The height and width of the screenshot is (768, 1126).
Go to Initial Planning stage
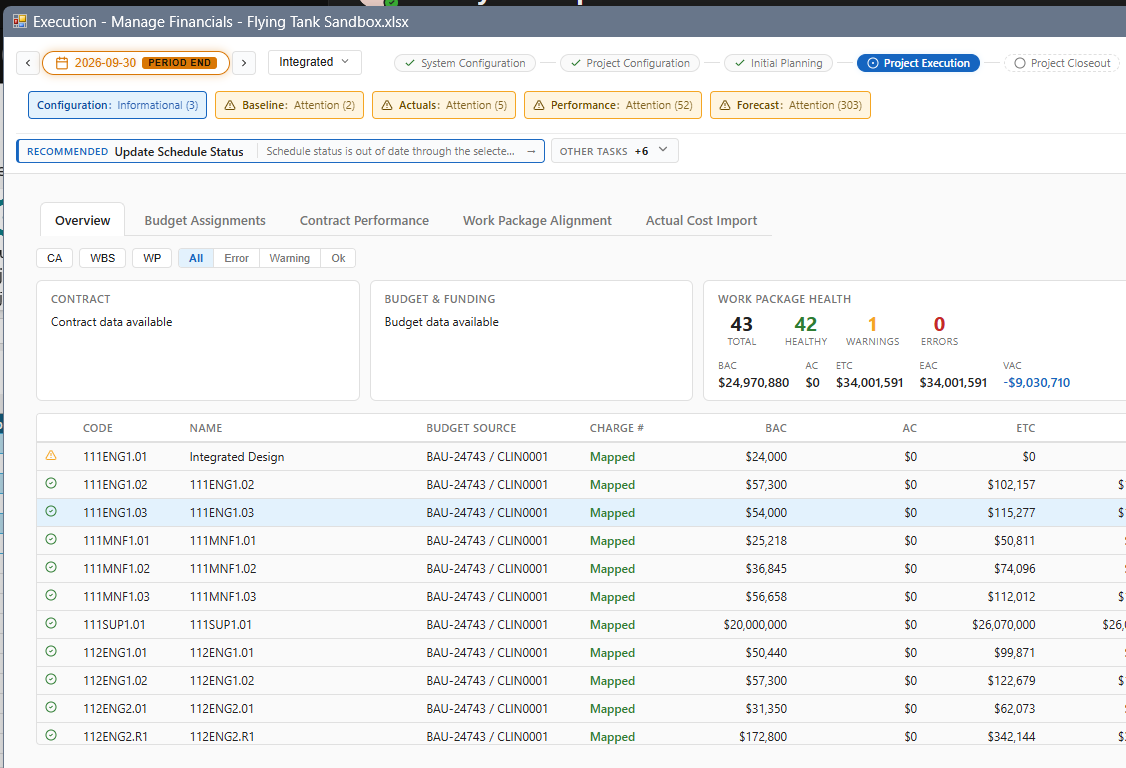pyautogui.click(x=778, y=63)
